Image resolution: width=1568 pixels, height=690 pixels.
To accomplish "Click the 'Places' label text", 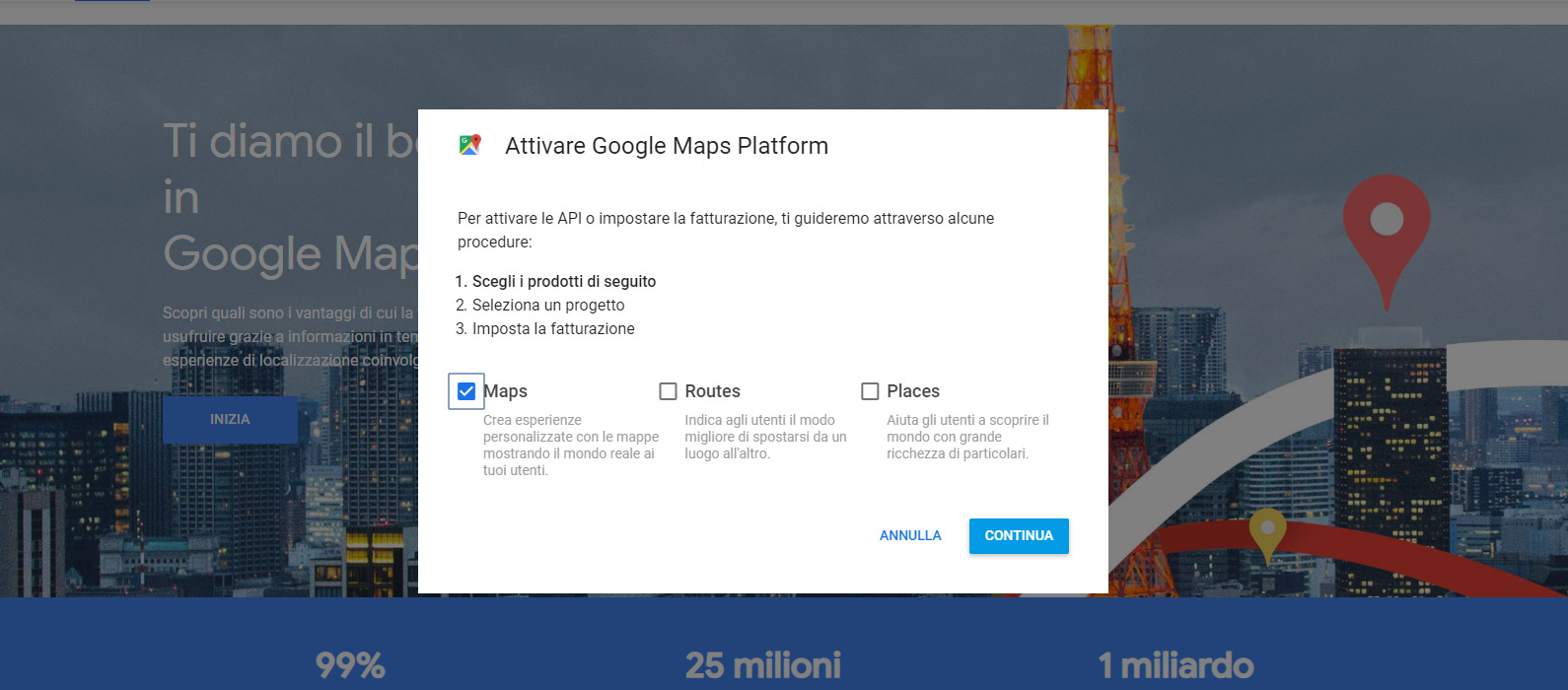I will tap(913, 391).
